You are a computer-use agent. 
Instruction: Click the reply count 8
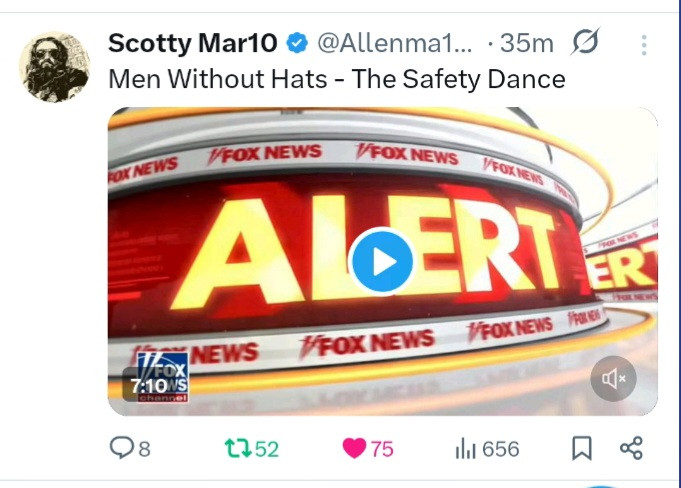[145, 449]
